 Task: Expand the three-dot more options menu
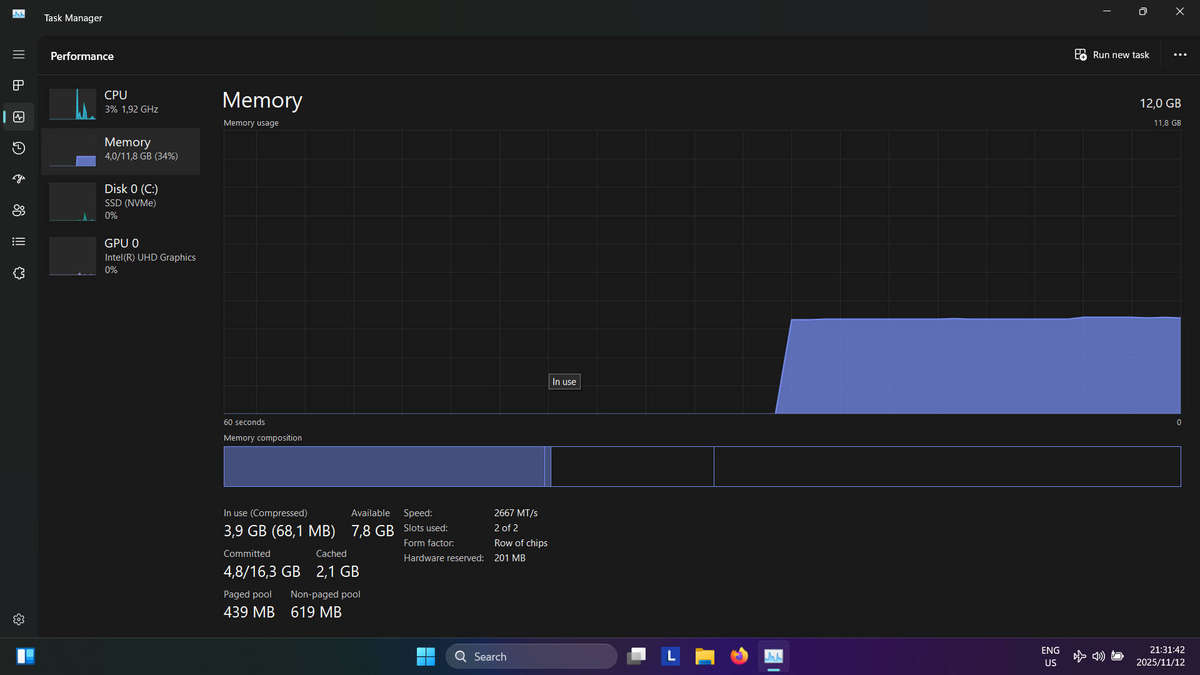pos(1180,55)
